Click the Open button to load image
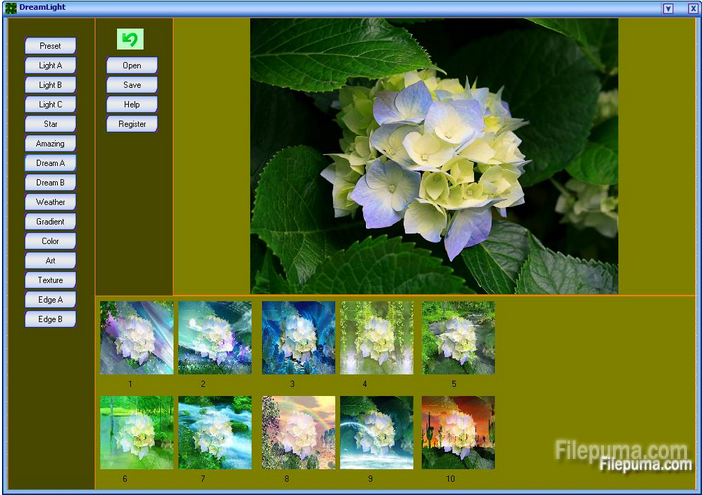The height and width of the screenshot is (495, 702). [132, 66]
